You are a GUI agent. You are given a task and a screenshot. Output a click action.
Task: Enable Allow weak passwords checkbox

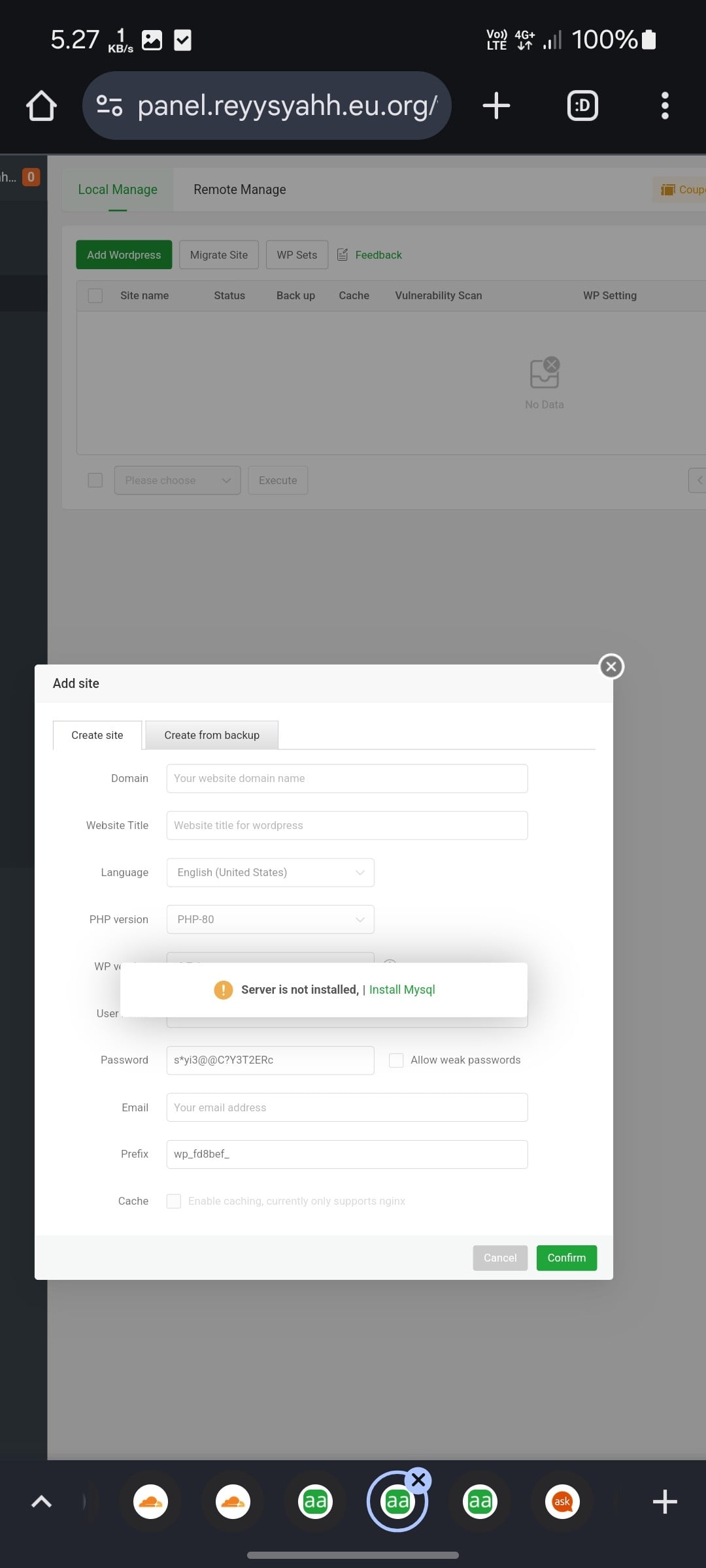tap(396, 1060)
